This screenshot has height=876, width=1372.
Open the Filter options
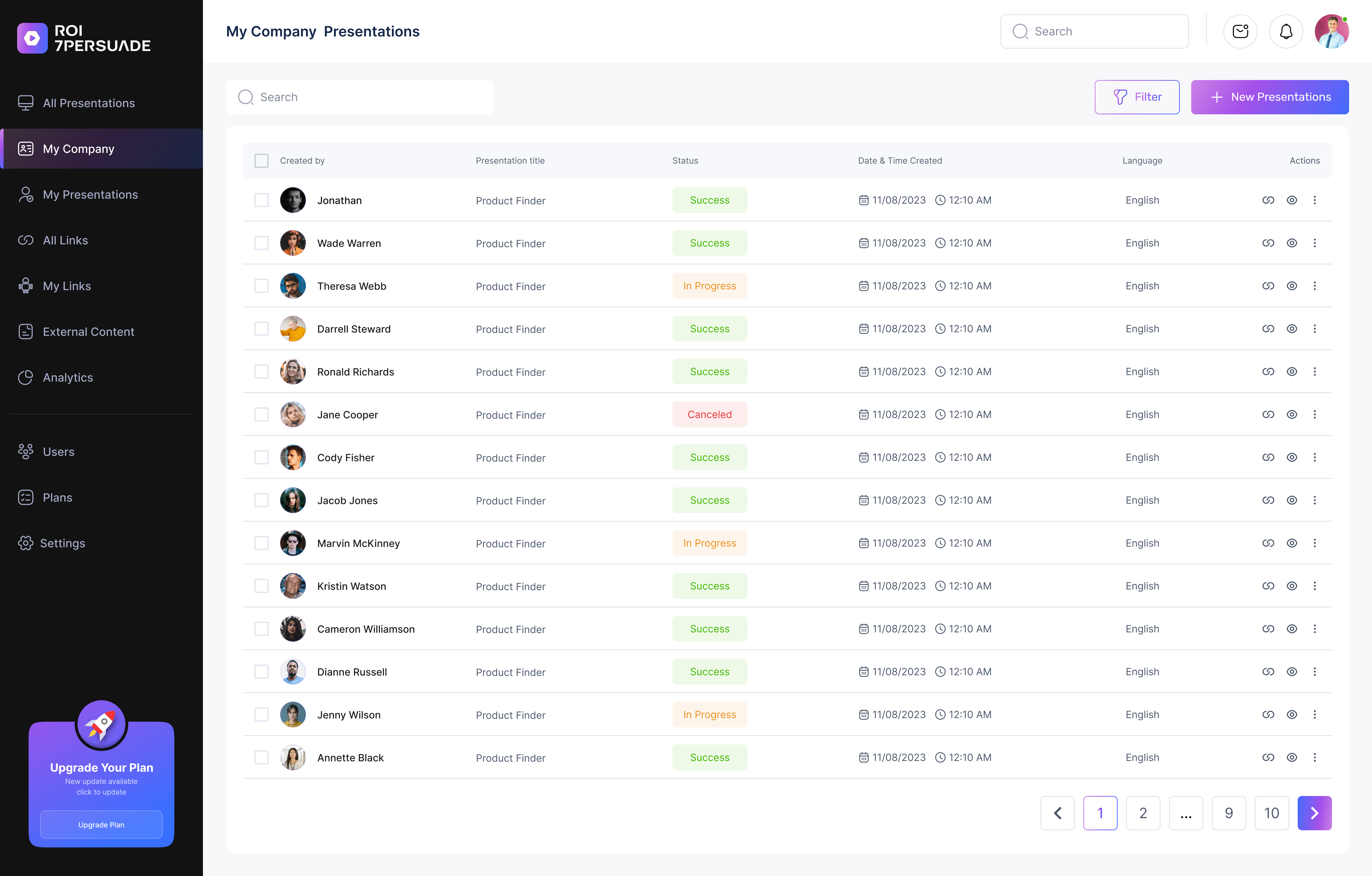point(1137,97)
